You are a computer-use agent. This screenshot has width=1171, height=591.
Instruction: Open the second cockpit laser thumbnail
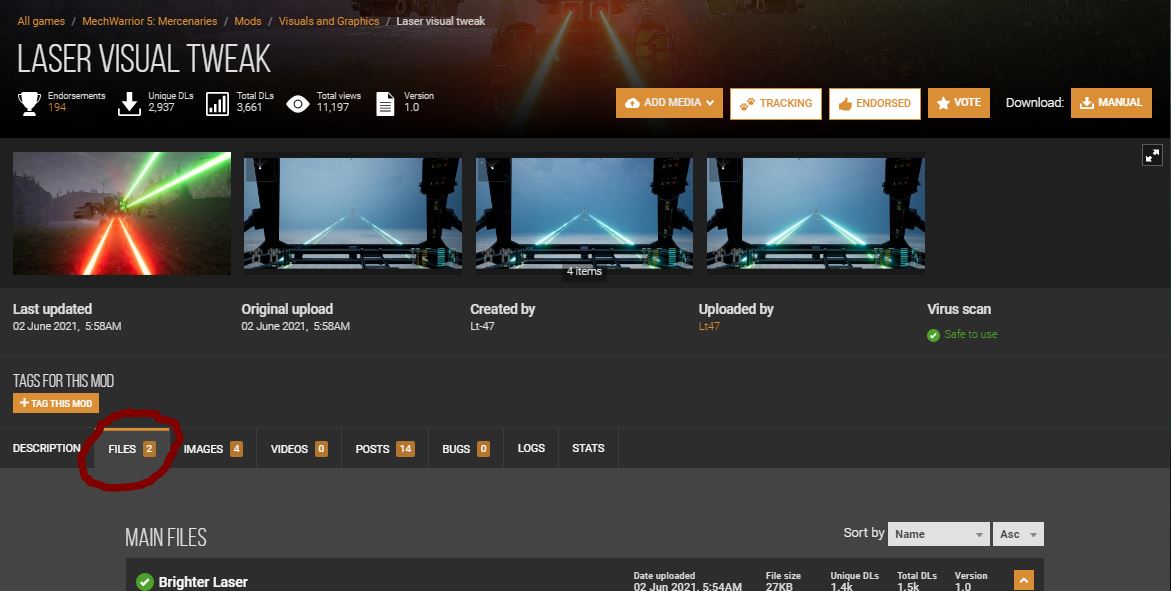(x=352, y=213)
